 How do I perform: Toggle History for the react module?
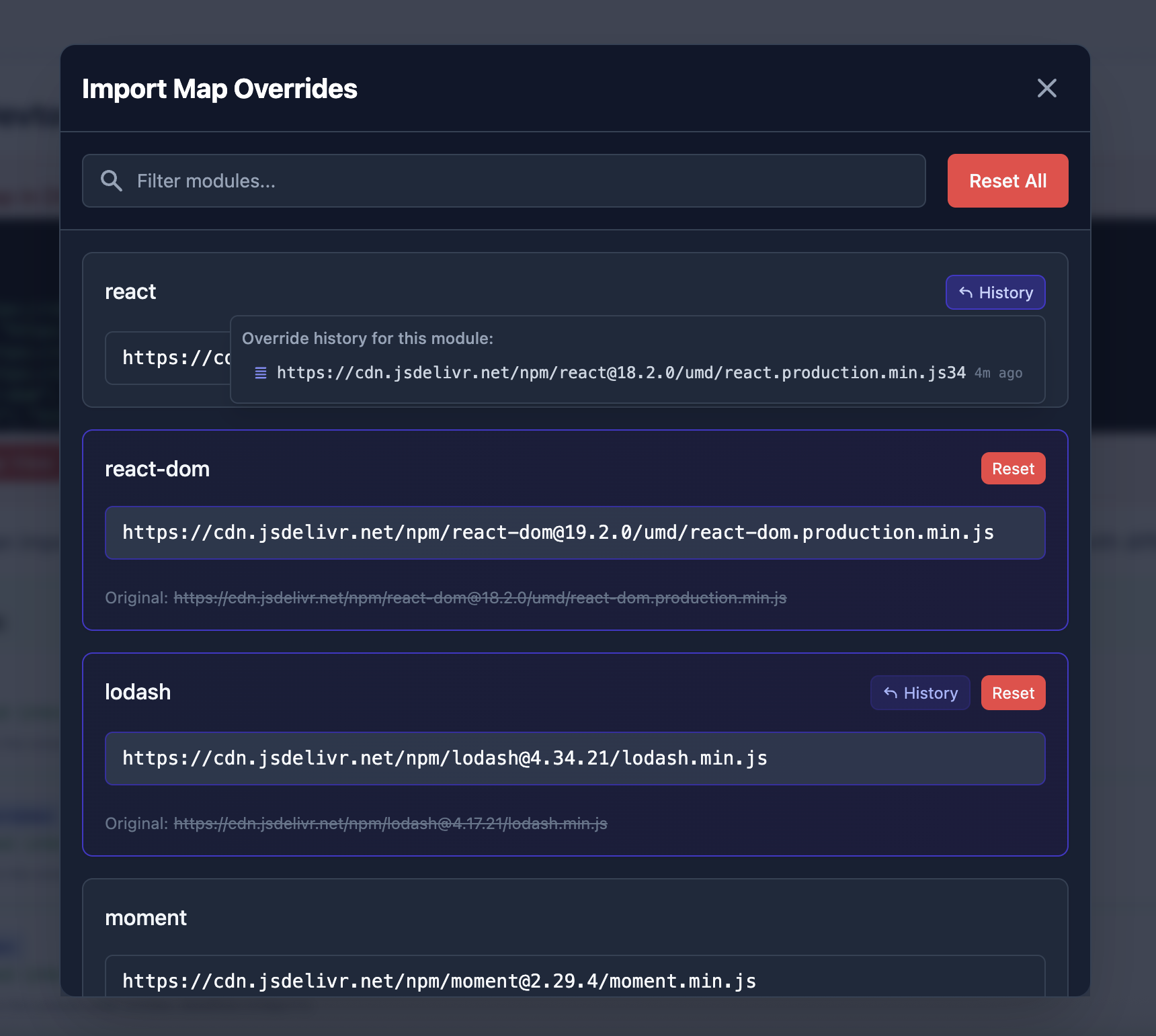[995, 292]
